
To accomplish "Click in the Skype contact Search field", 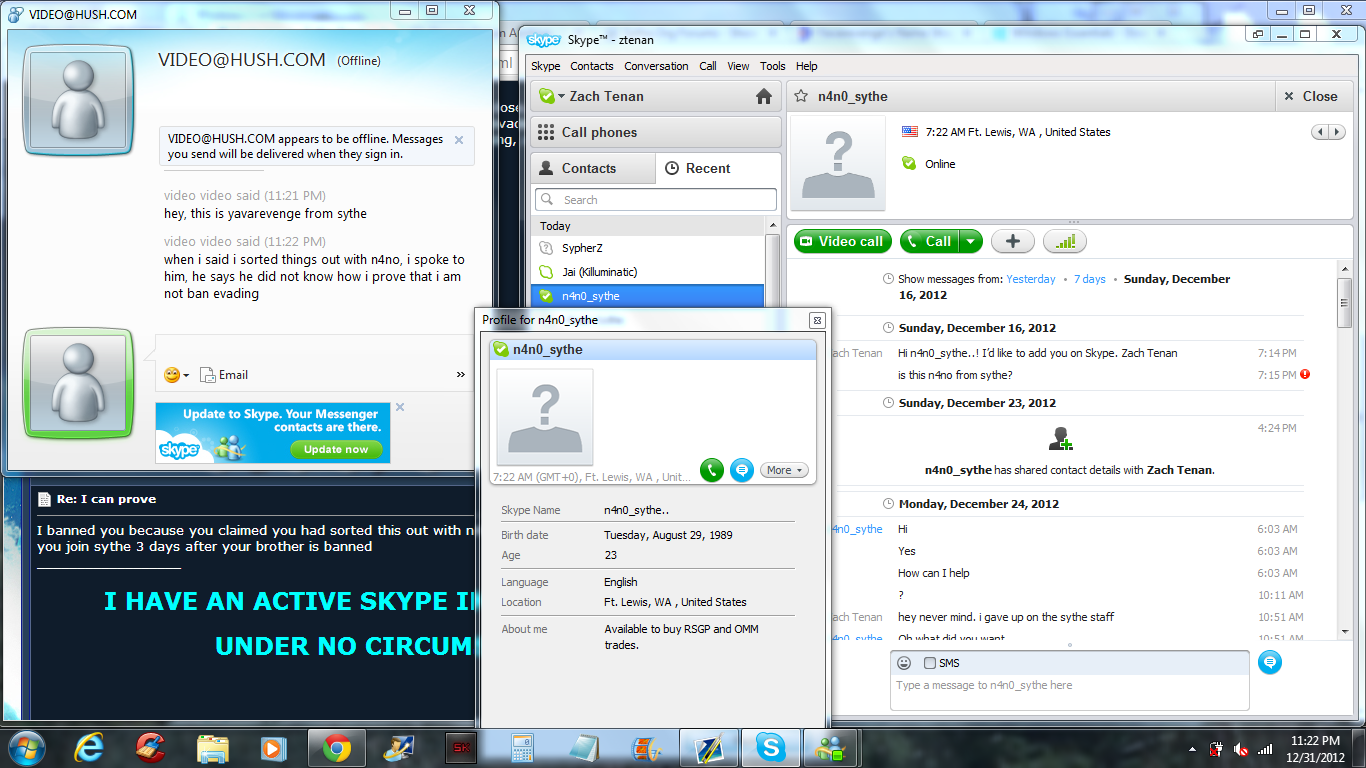I will pos(656,200).
